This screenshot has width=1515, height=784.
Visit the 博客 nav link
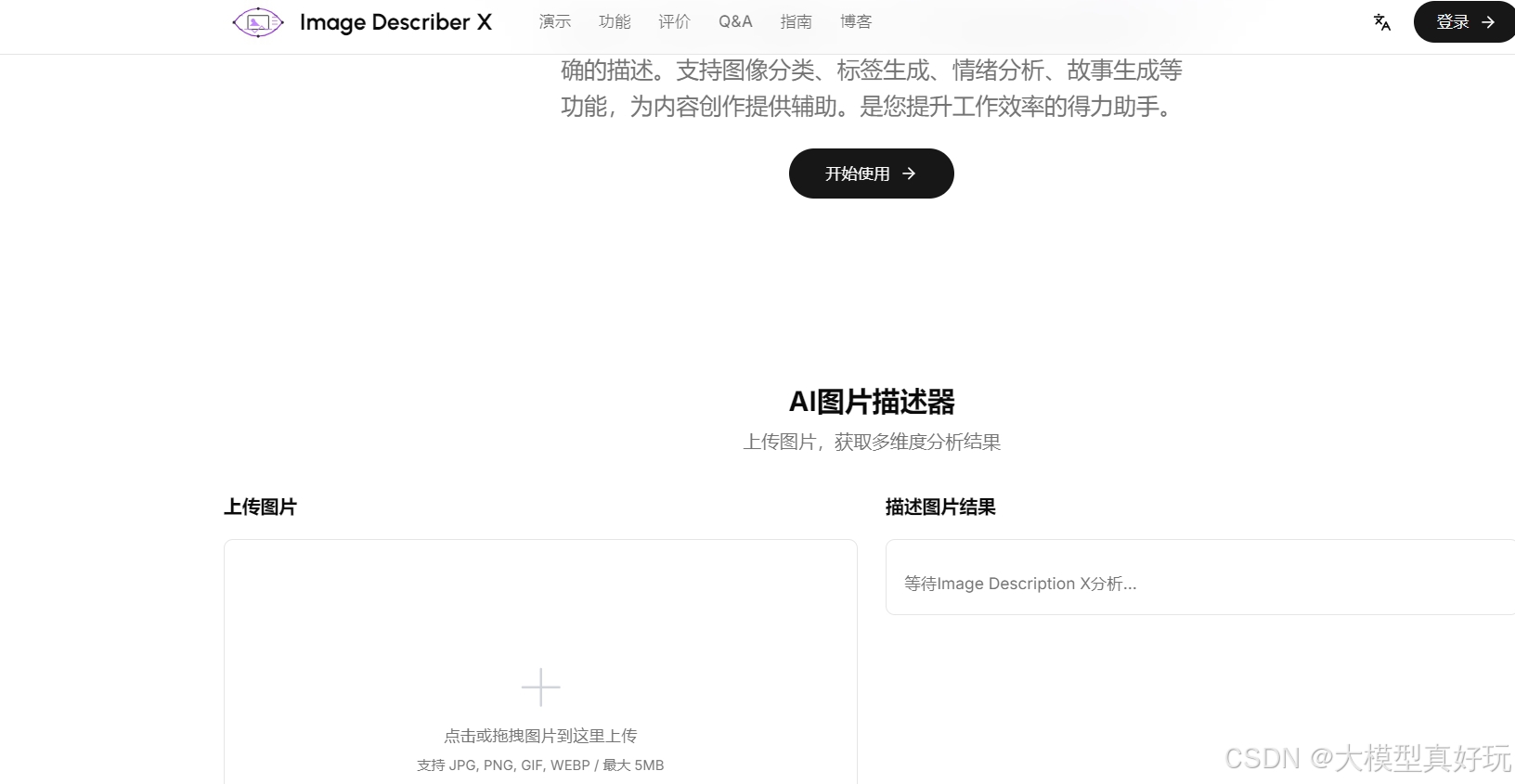click(856, 21)
